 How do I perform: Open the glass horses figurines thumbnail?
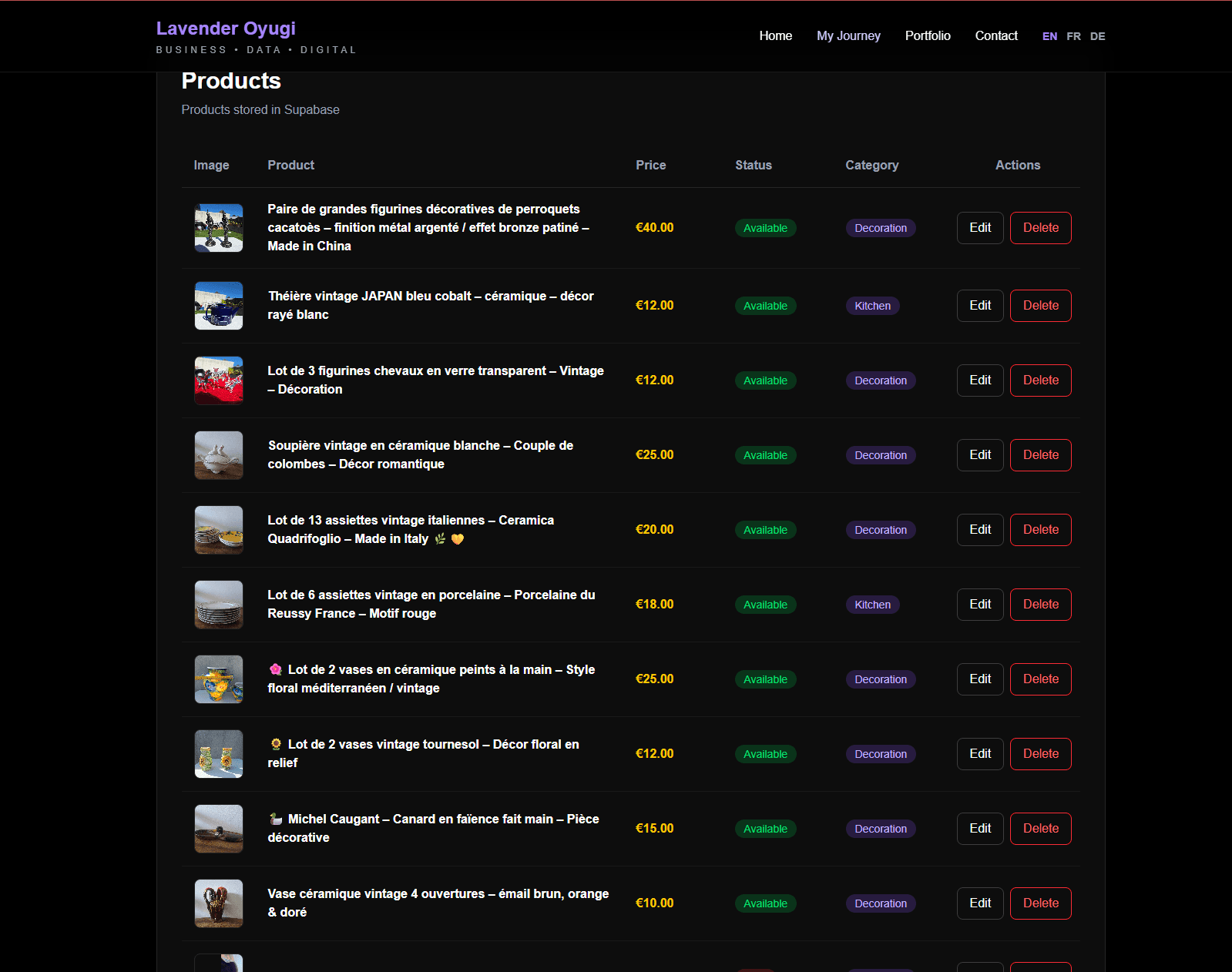tap(219, 380)
